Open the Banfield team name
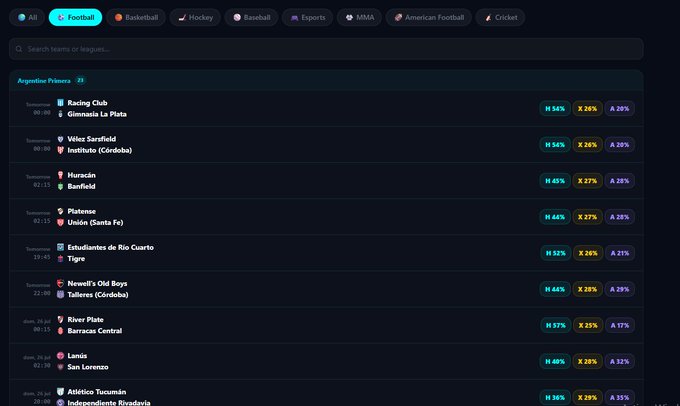Viewport: 680px width, 406px height. tap(81, 186)
